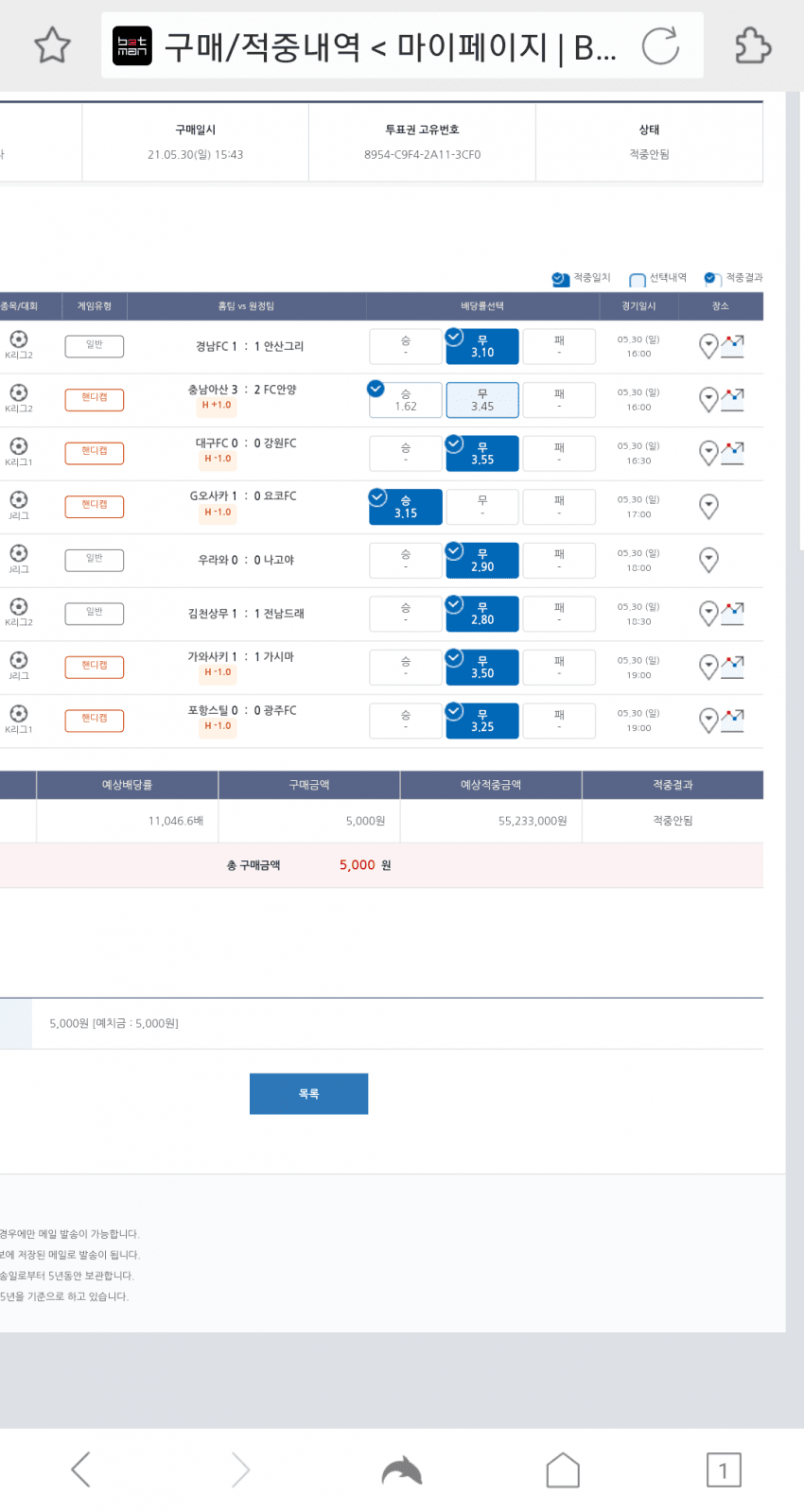This screenshot has height=1512, width=804.
Task: Select the 무 3.10 odds for 경남FC match
Action: (482, 346)
